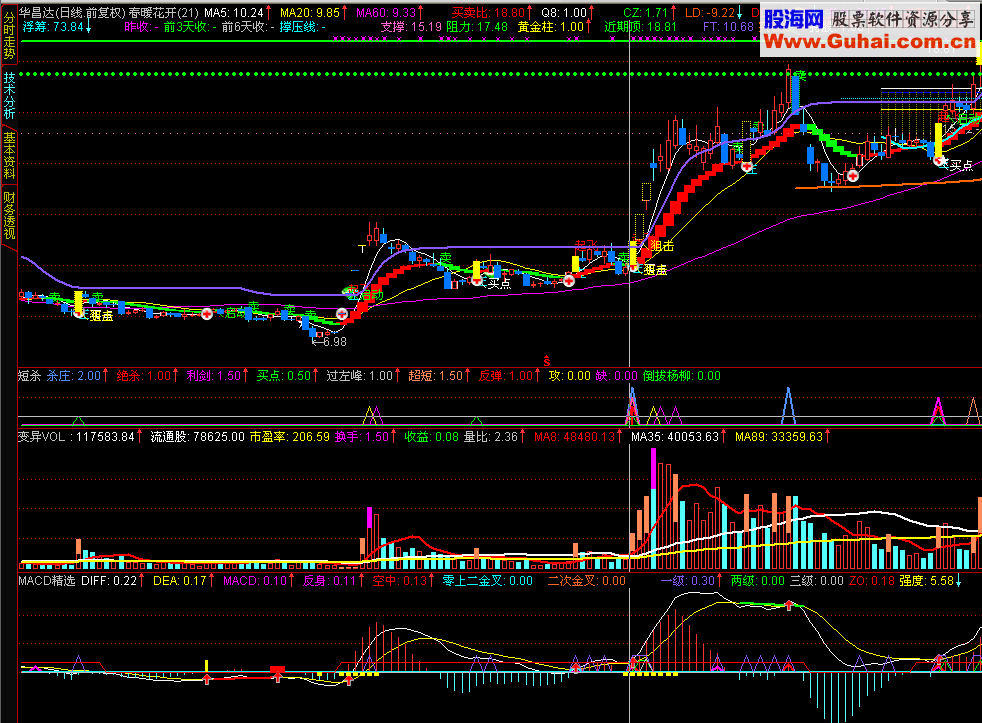Open the 基本资料 sidebar tab
Viewport: 982px width, 723px height.
point(9,155)
